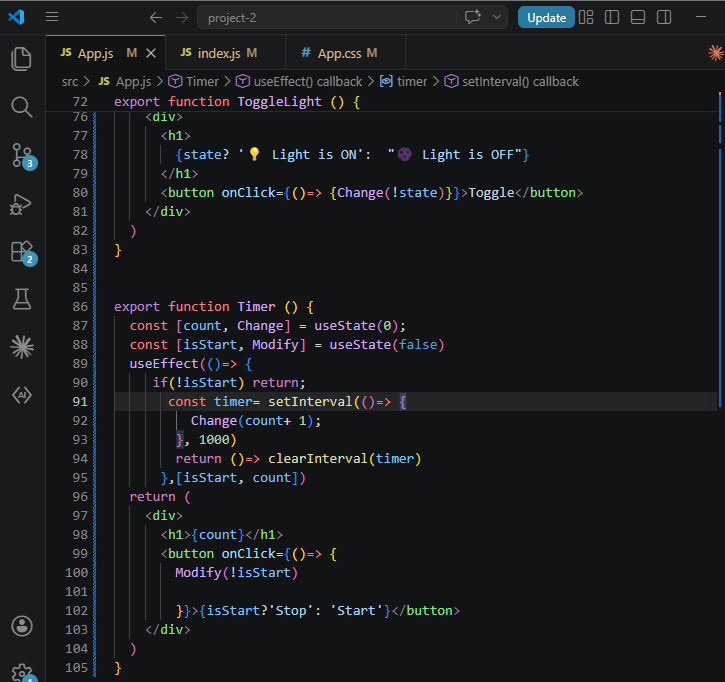Screen dimensions: 725x682
Task: Select src in the breadcrumb
Action: tap(70, 82)
